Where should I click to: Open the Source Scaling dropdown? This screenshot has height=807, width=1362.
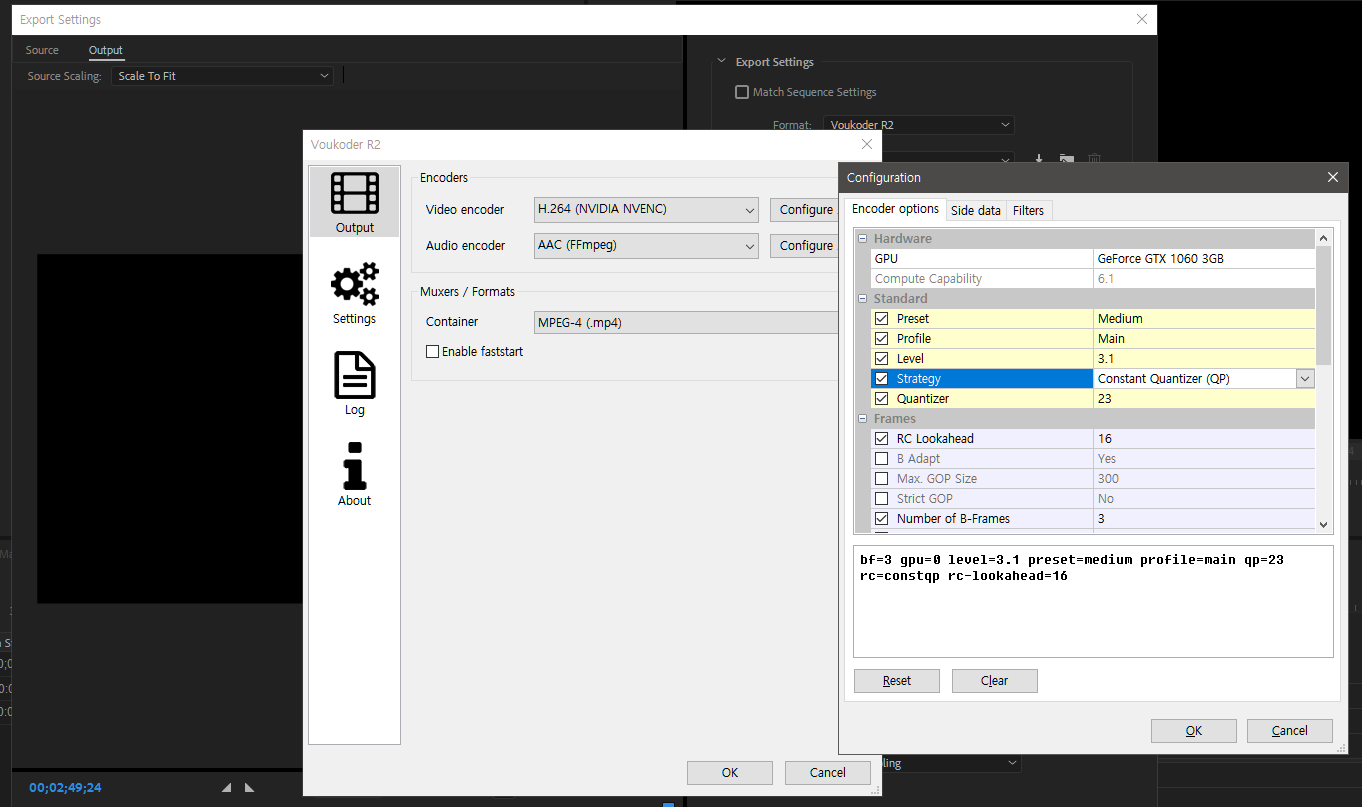(x=222, y=76)
